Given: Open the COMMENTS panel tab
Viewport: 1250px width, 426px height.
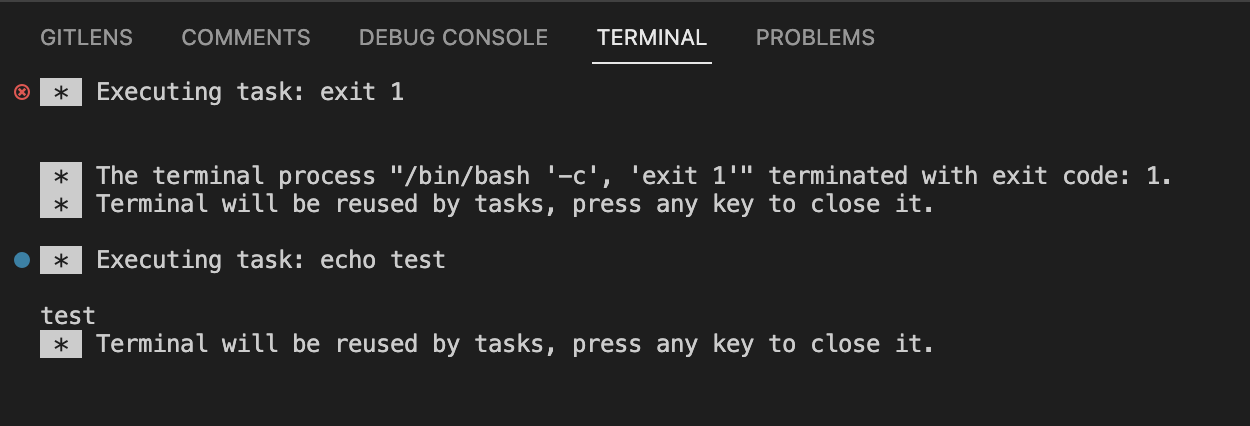Looking at the screenshot, I should [x=246, y=38].
